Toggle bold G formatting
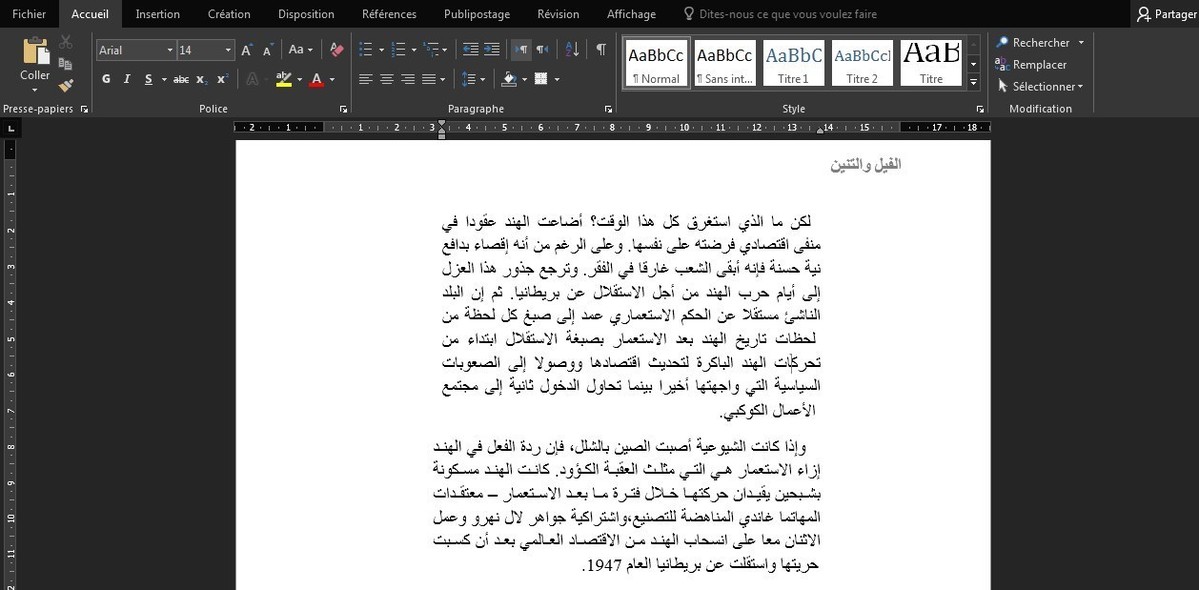This screenshot has width=1199, height=590. click(106, 79)
